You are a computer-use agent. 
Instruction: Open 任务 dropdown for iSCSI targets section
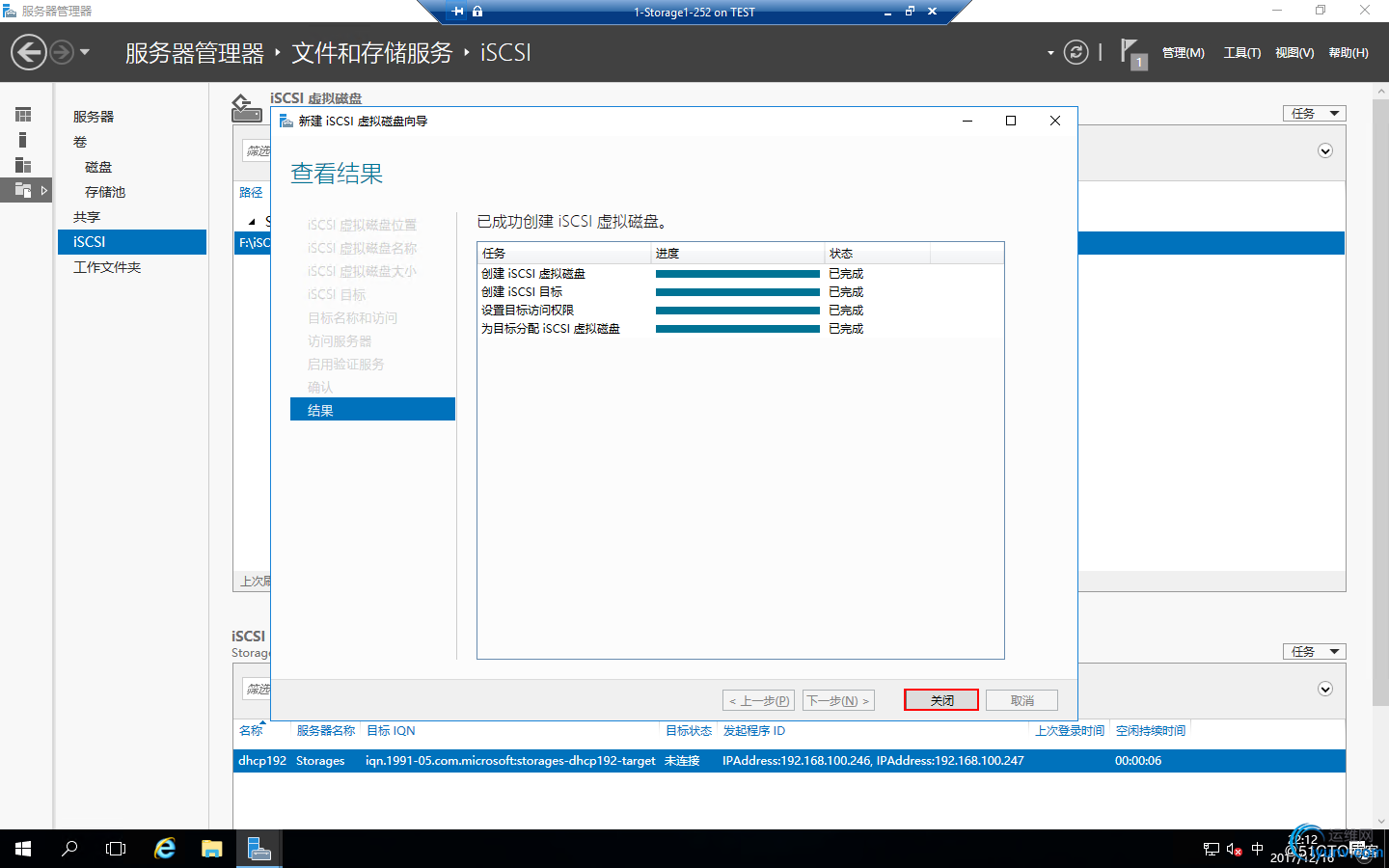click(x=1314, y=651)
